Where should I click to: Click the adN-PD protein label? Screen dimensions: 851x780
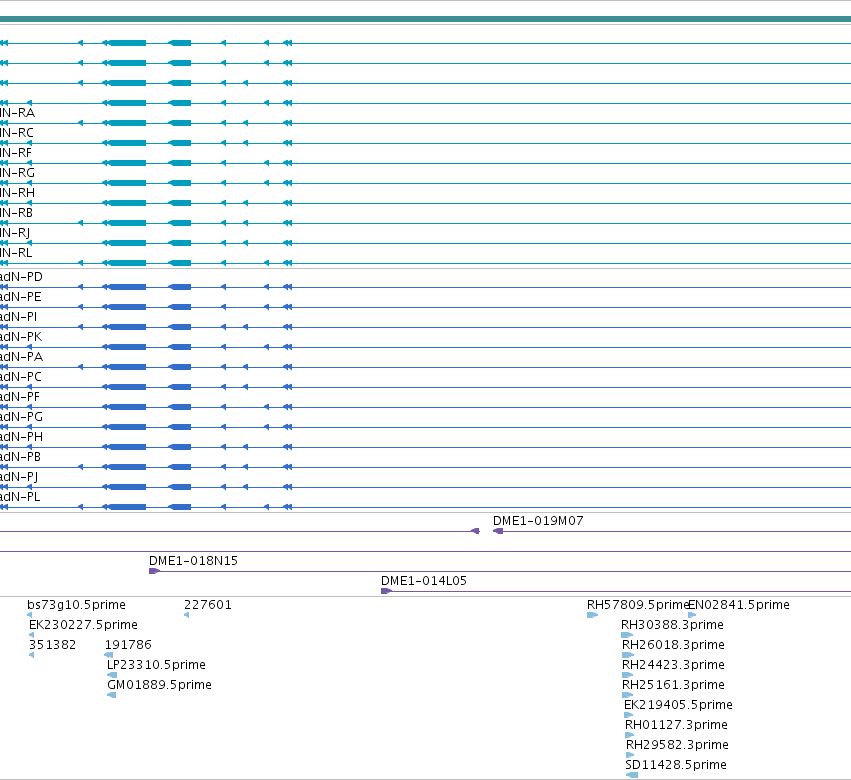(21, 277)
